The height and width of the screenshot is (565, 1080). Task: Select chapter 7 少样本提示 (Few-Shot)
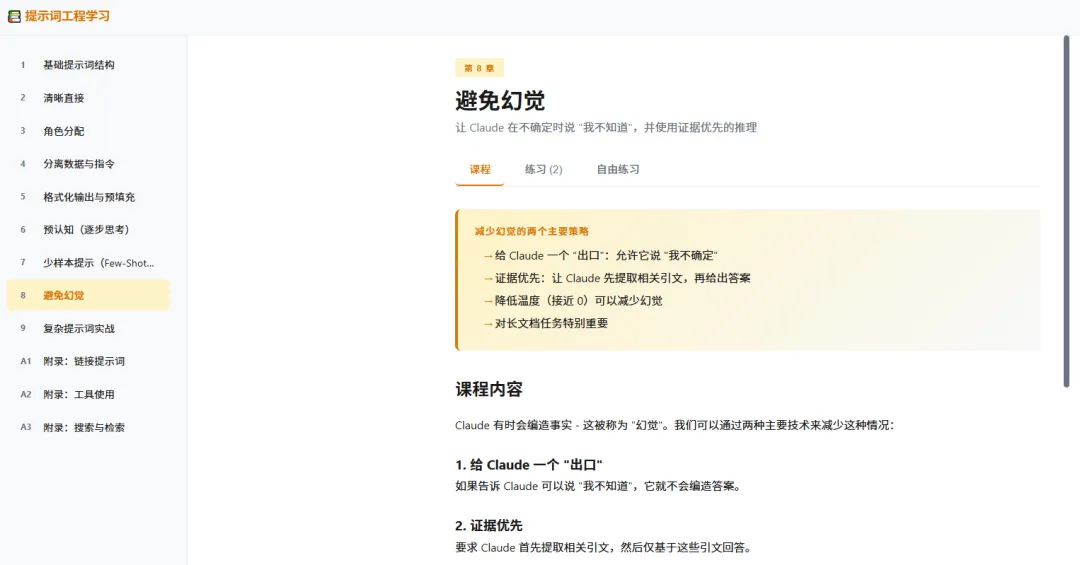(88, 263)
